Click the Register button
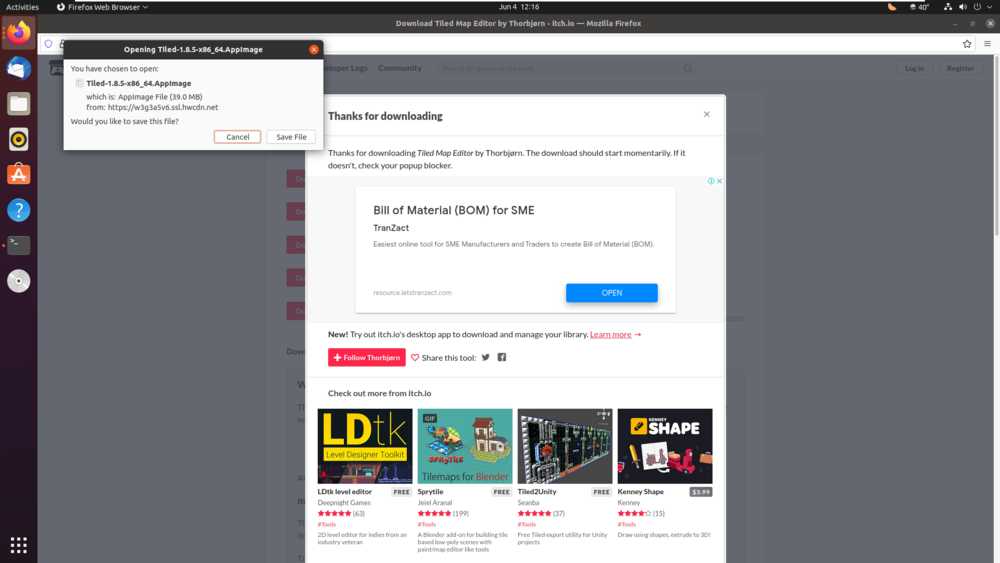This screenshot has height=563, width=1000. point(960,68)
